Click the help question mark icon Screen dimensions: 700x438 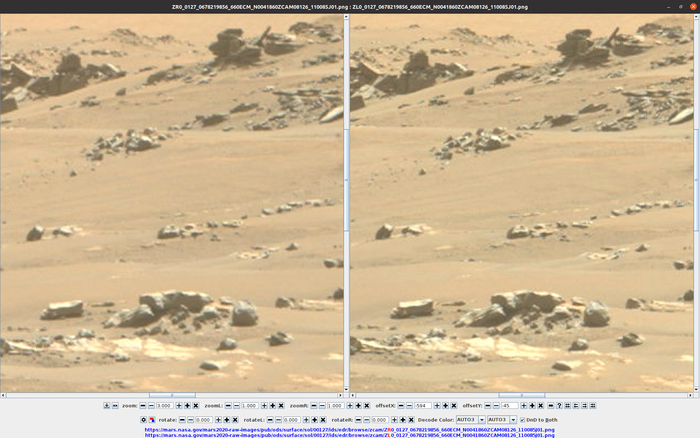pos(559,405)
